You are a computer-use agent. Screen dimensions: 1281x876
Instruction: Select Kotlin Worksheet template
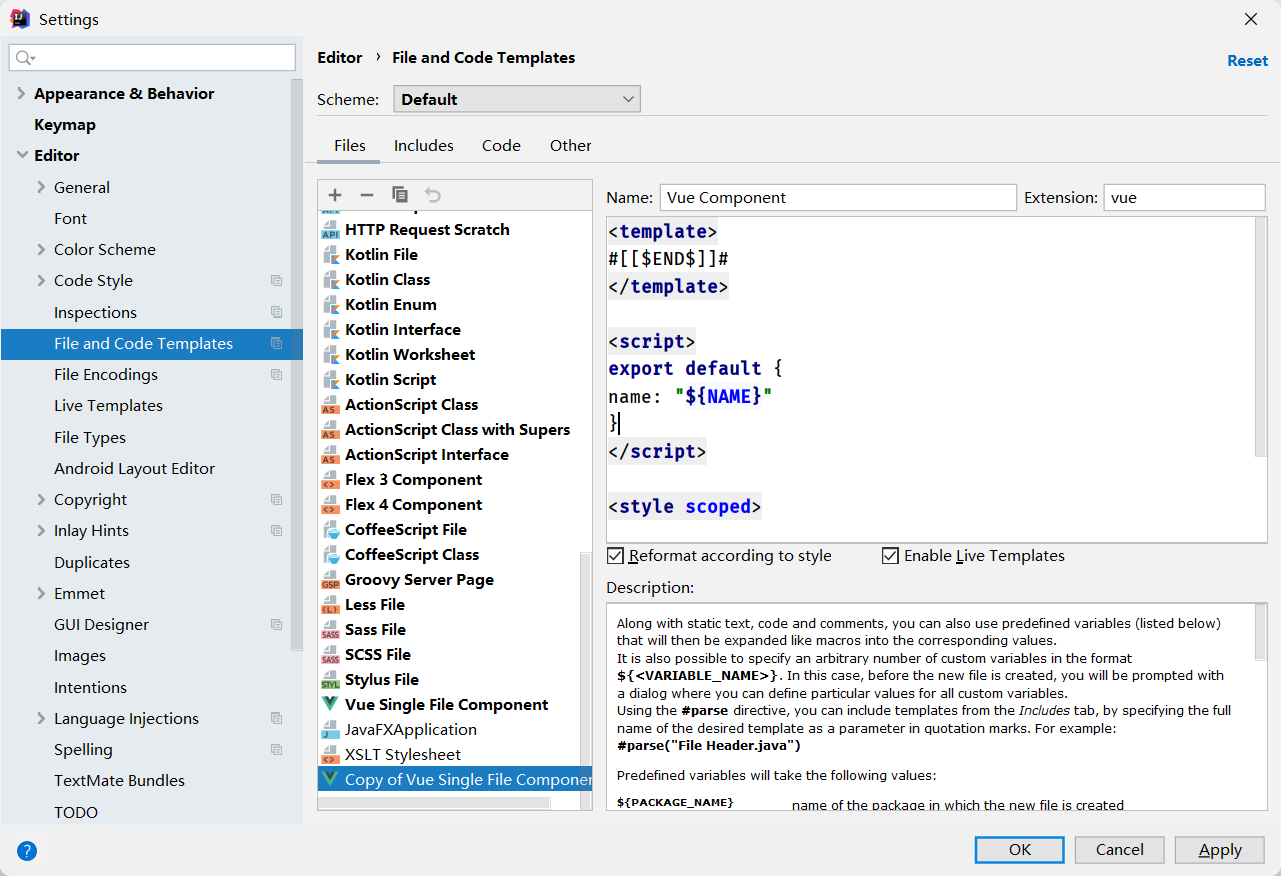410,355
